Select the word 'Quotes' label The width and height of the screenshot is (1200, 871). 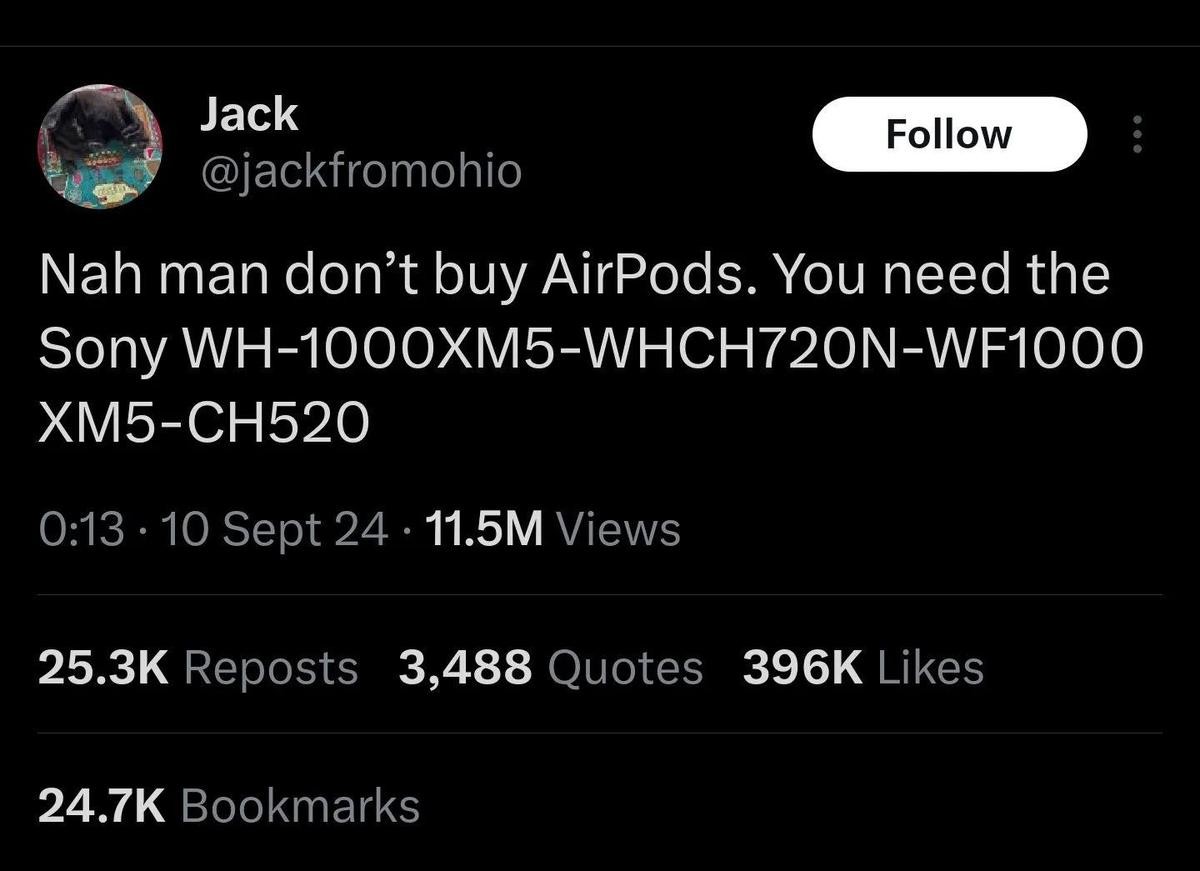(625, 669)
